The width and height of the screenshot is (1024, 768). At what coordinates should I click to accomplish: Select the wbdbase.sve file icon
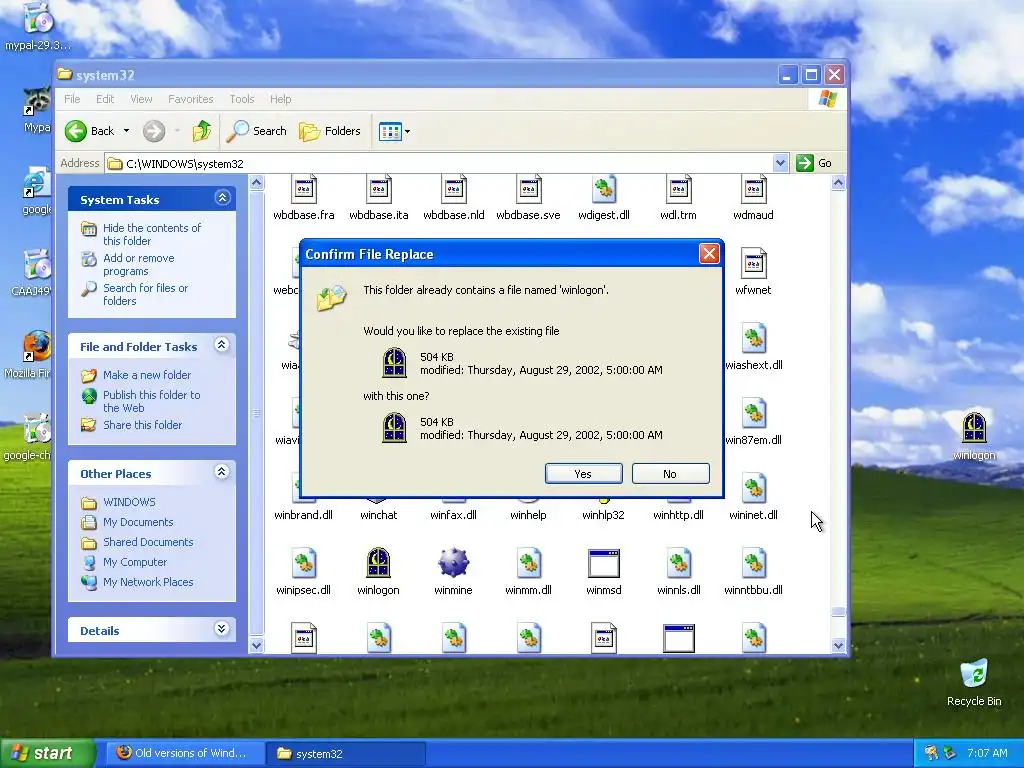pyautogui.click(x=528, y=190)
